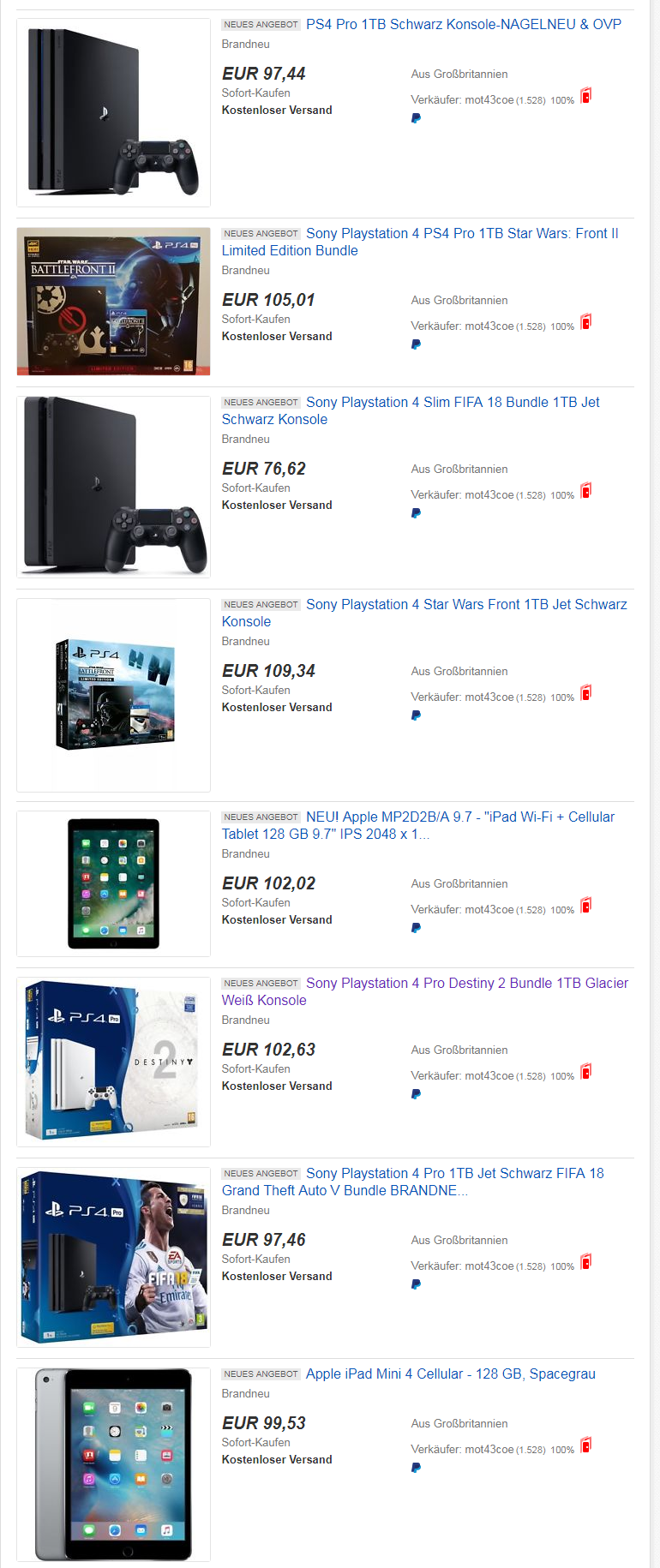The image size is (660, 1568).
Task: Open PS4 Pro 1TB Schwarz Konsole-NAGELNEU & OVP listing
Action: point(464,24)
